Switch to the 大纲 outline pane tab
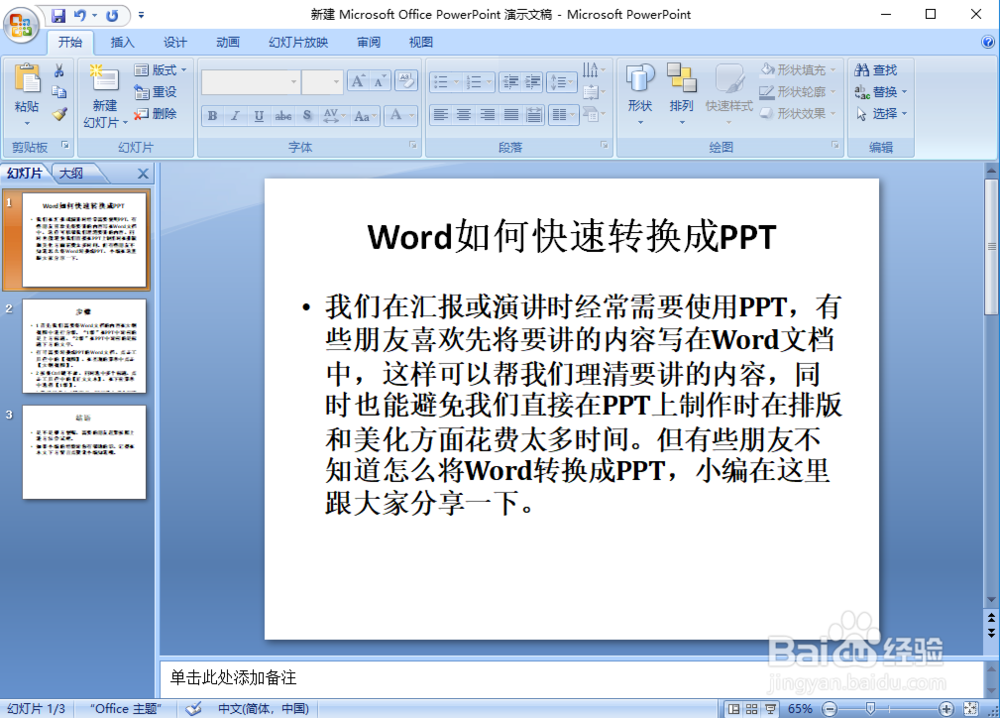The width and height of the screenshot is (1000, 718). [x=71, y=173]
